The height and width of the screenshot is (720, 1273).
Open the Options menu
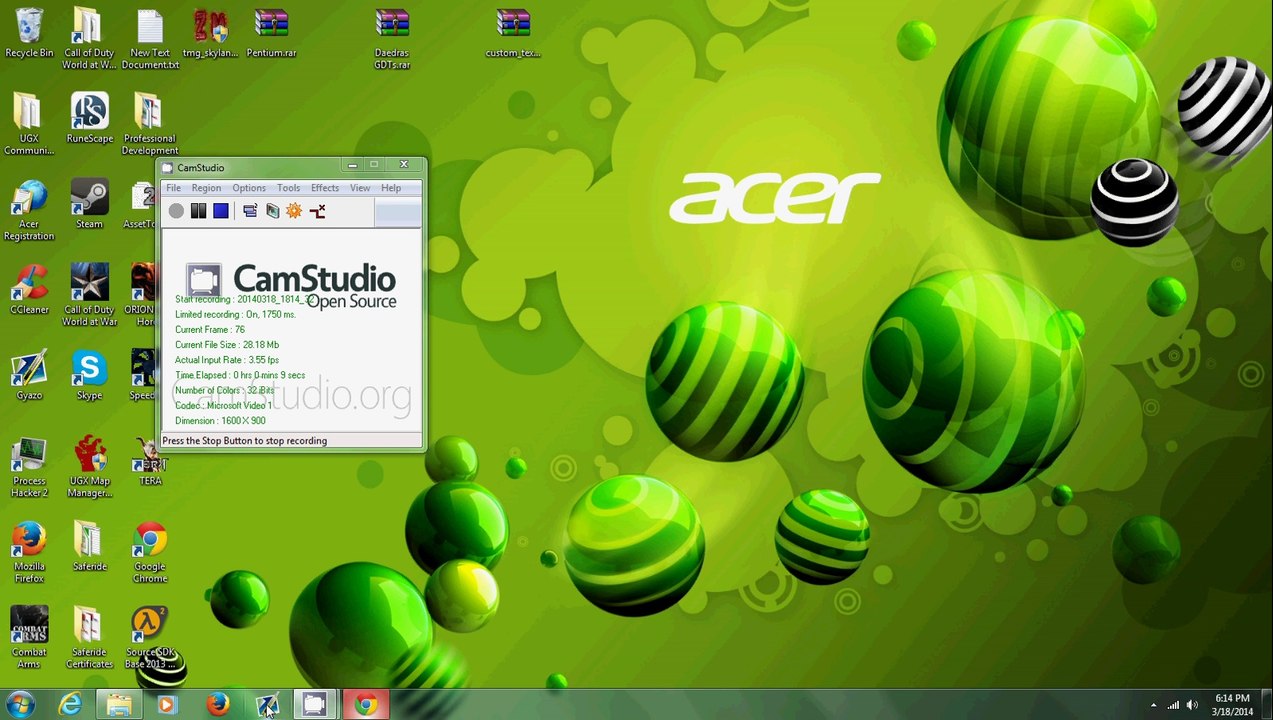[x=249, y=188]
